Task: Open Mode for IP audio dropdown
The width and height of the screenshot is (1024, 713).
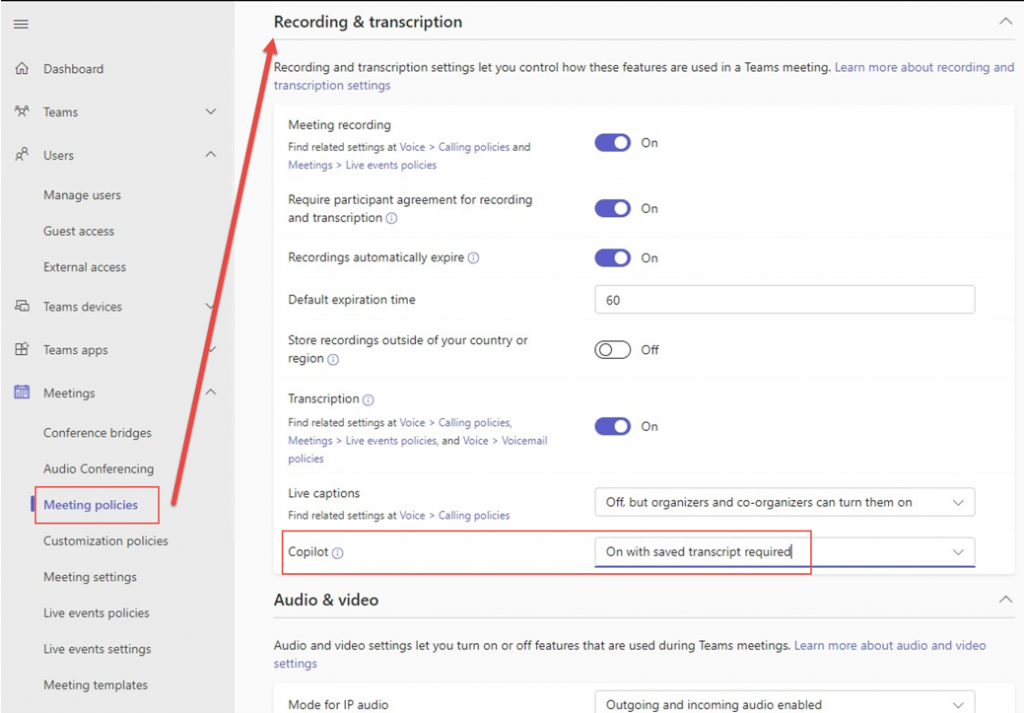Action: point(784,704)
